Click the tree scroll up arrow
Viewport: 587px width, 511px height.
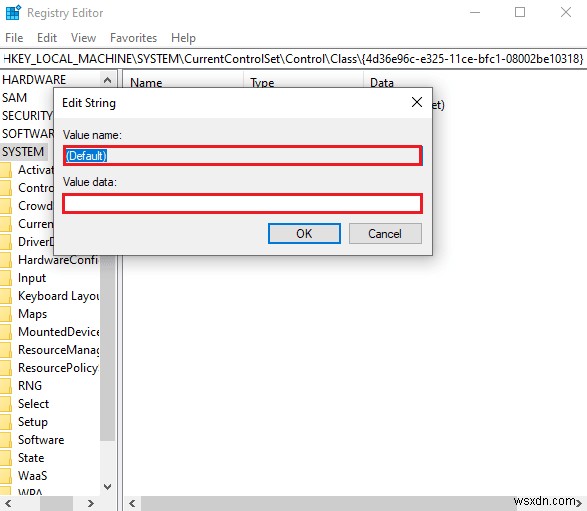click(107, 80)
